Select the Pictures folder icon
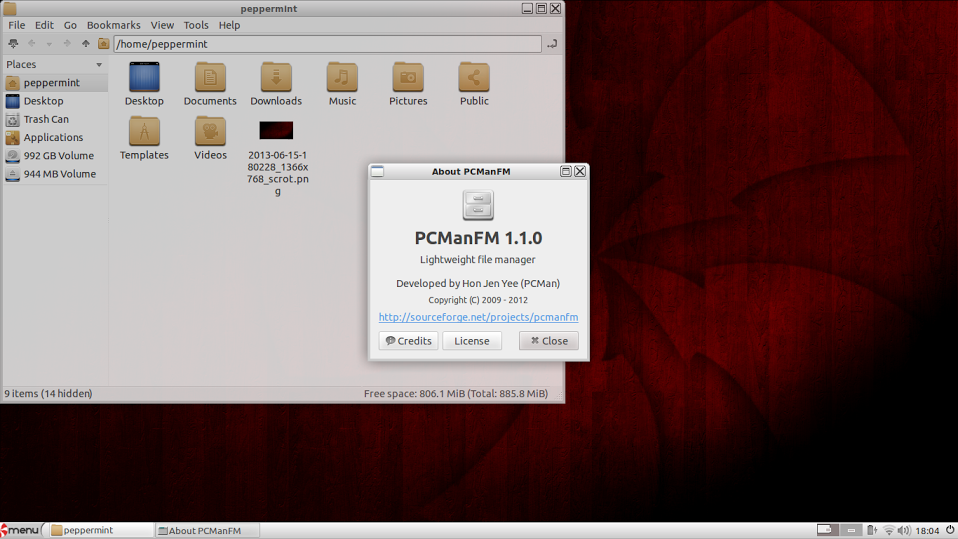958x539 pixels. coord(408,78)
